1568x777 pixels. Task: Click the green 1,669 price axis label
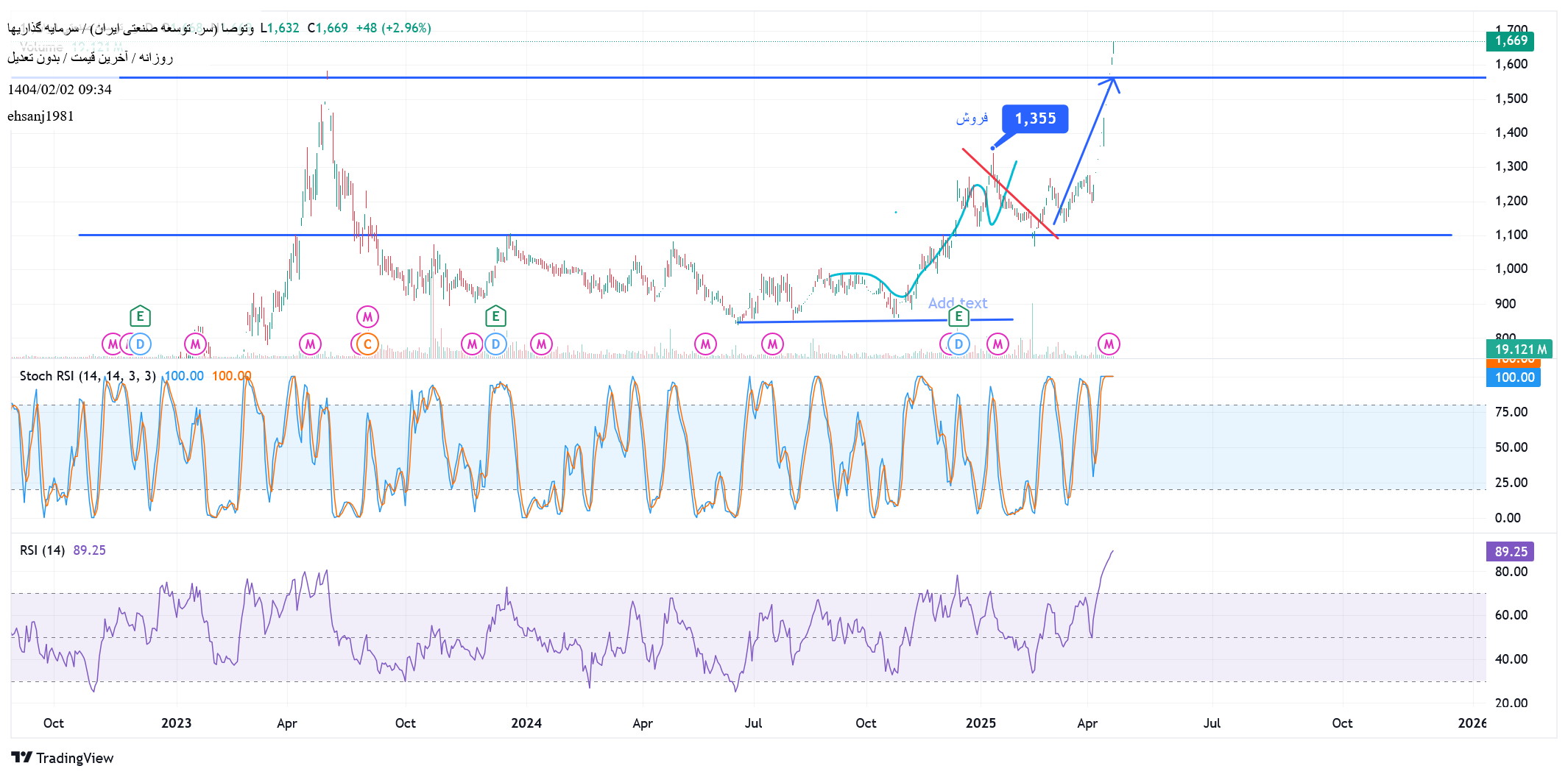pos(1510,41)
